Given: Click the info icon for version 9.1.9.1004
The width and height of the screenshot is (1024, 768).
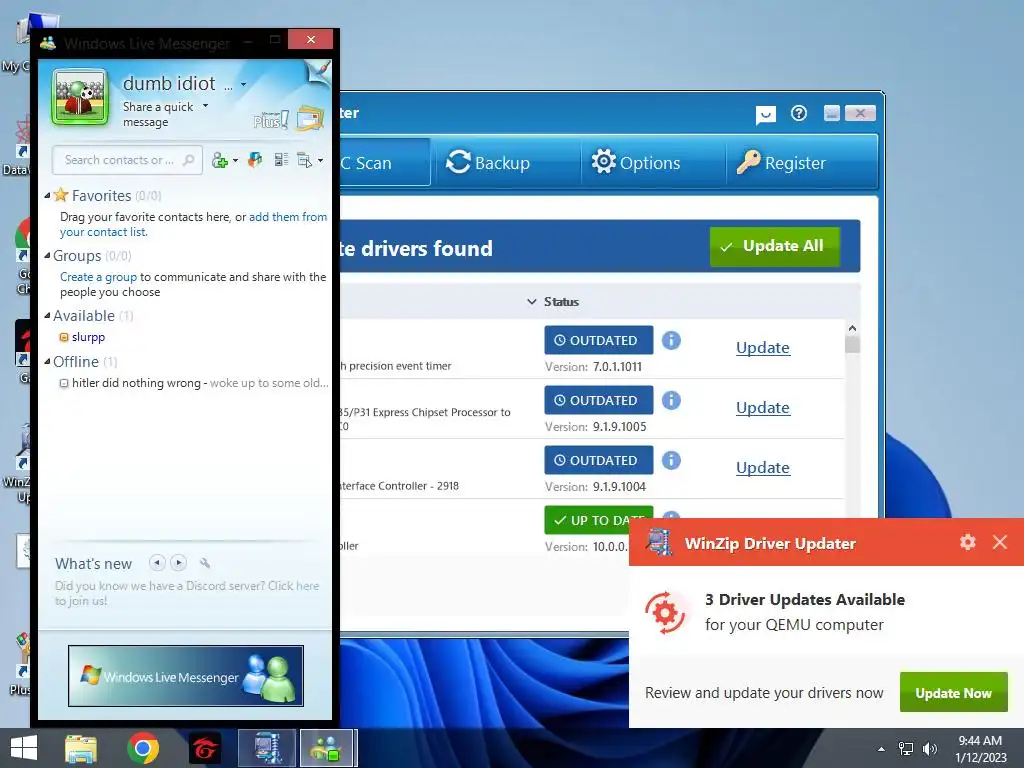Looking at the screenshot, I should pos(671,460).
